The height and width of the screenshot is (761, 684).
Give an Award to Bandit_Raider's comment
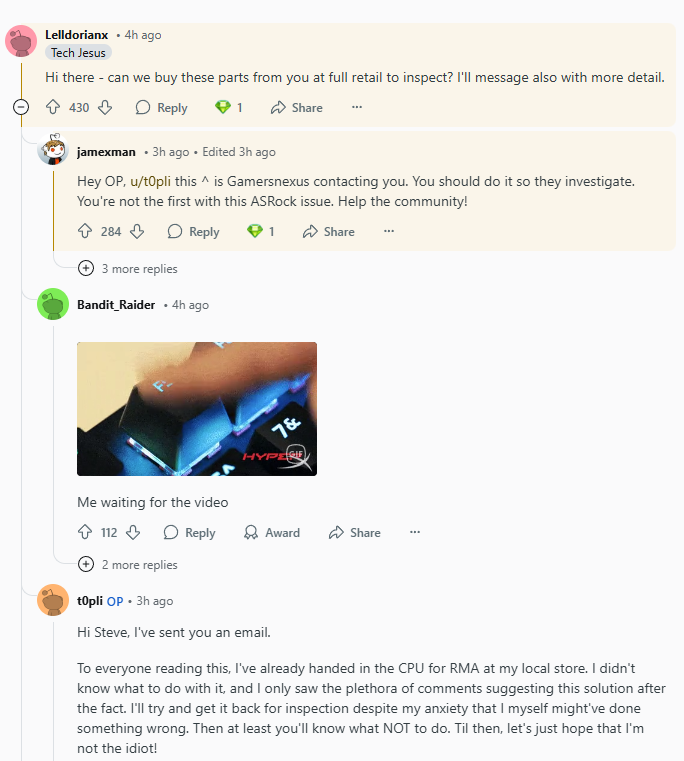tap(272, 532)
